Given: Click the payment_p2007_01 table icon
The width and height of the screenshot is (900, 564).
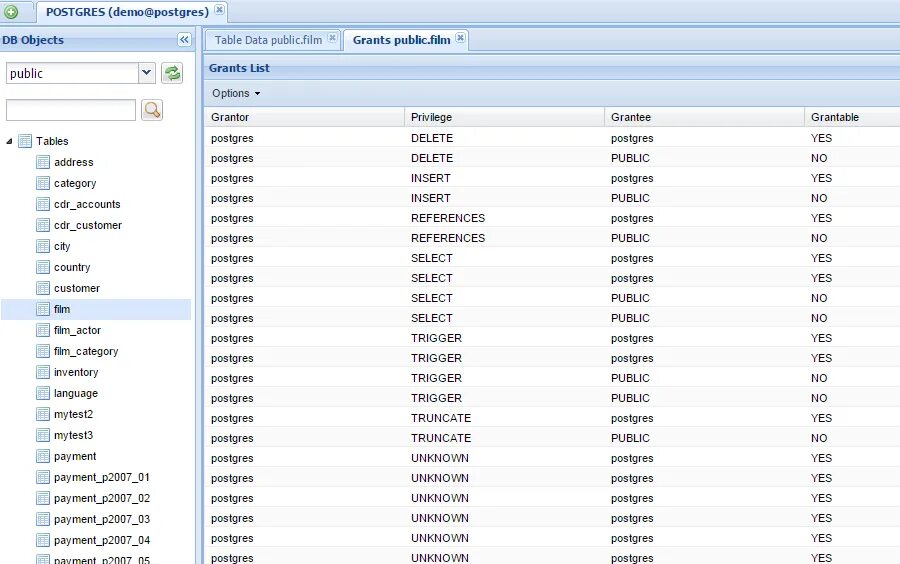Looking at the screenshot, I should [x=43, y=477].
